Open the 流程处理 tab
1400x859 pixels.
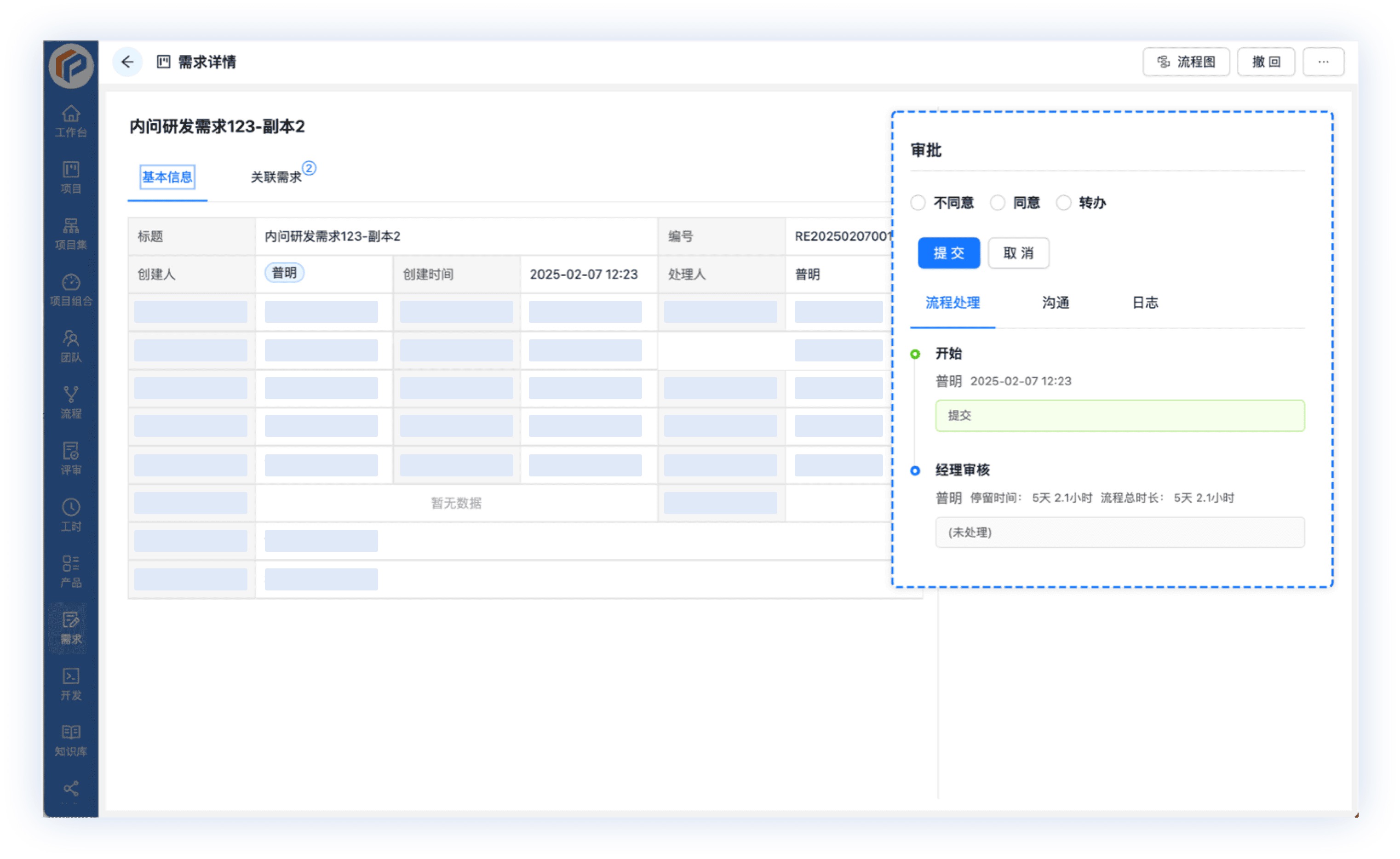tap(953, 303)
